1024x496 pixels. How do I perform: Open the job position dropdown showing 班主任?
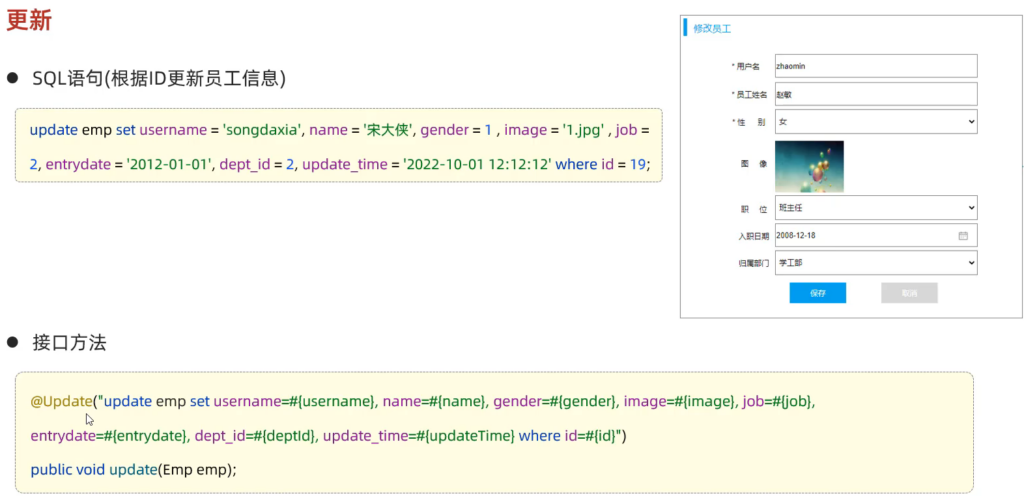click(x=876, y=208)
